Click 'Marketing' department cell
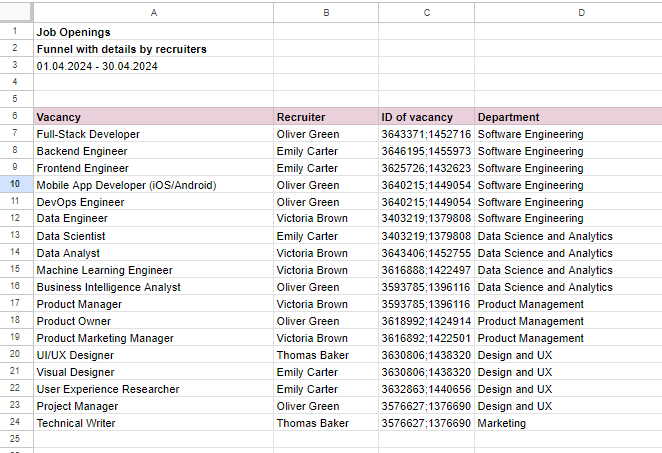This screenshot has height=453, width=662. [568, 423]
